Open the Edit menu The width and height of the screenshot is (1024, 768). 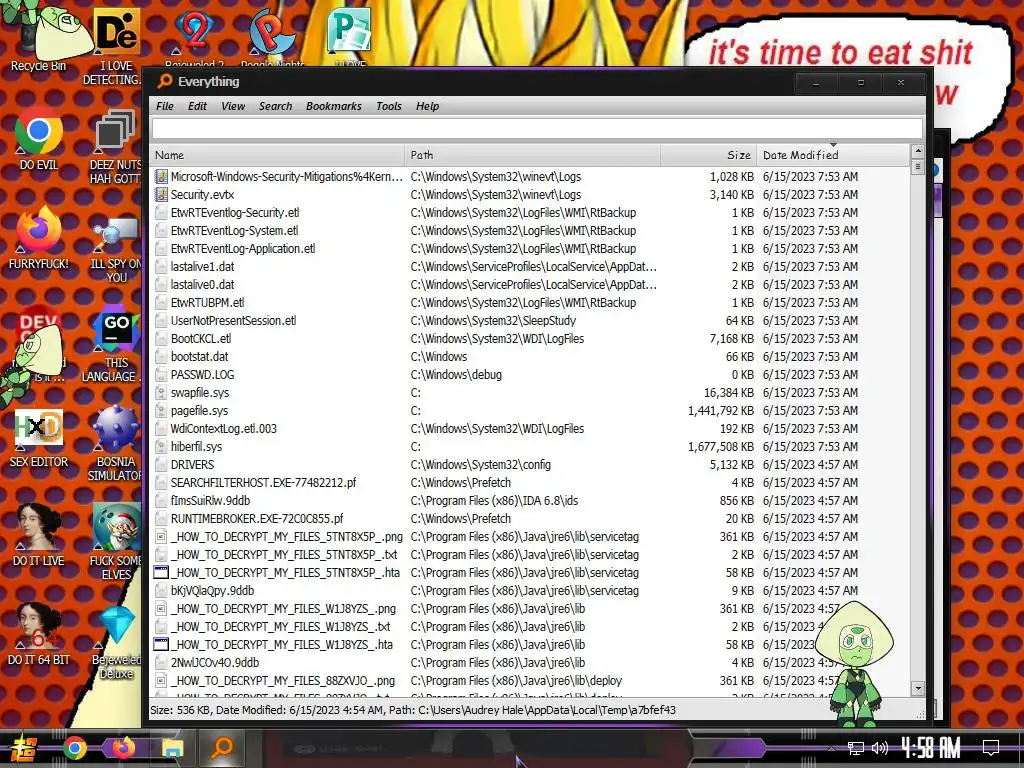pos(197,106)
